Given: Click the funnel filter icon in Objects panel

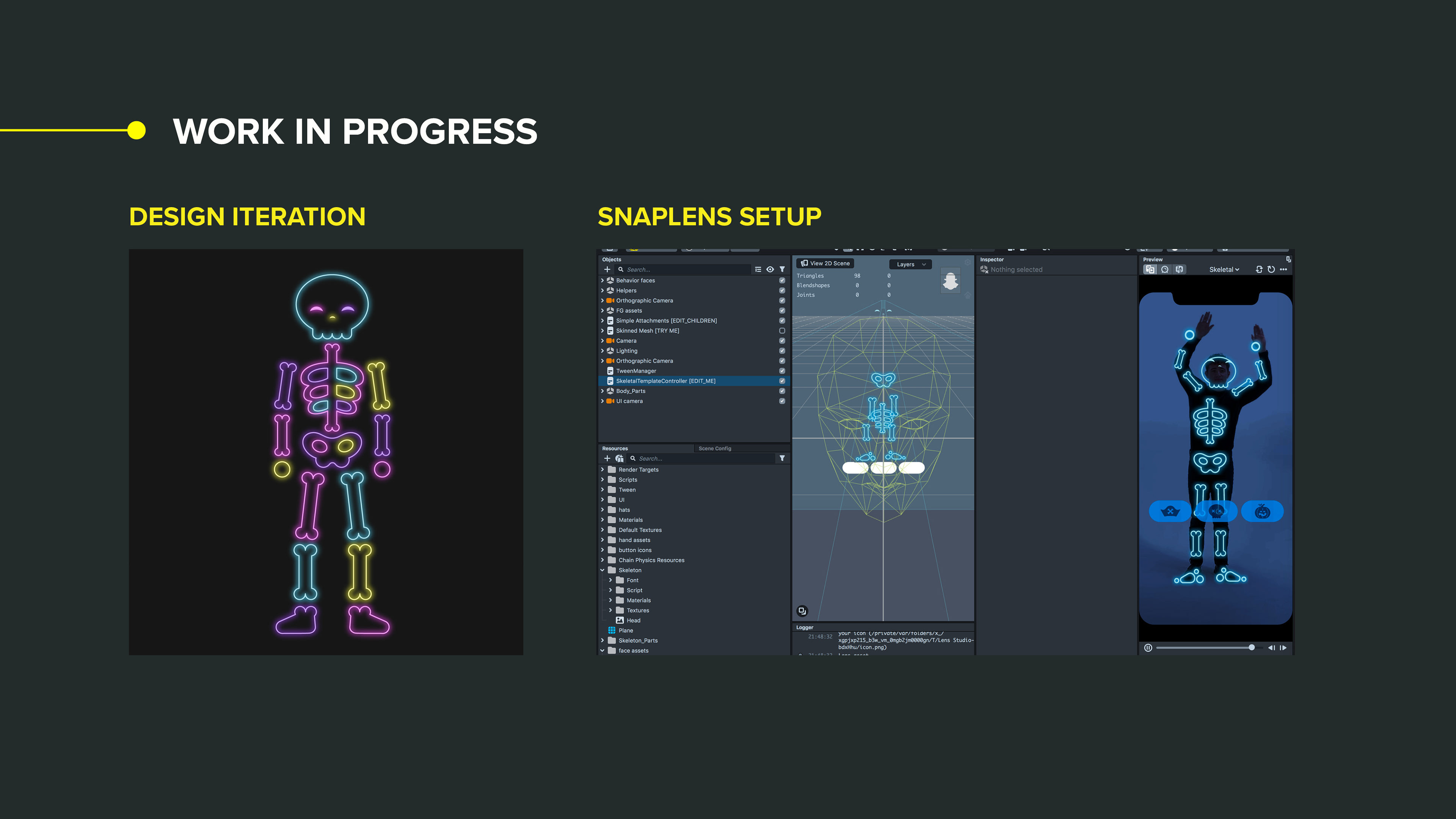Looking at the screenshot, I should (782, 270).
